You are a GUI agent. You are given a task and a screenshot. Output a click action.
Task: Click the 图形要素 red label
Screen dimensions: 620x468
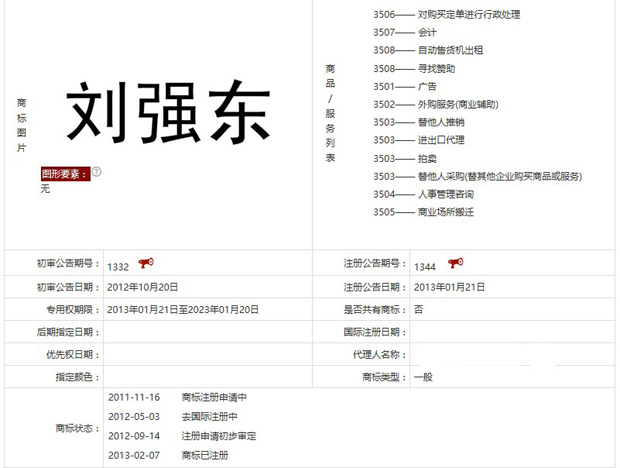pyautogui.click(x=66, y=174)
